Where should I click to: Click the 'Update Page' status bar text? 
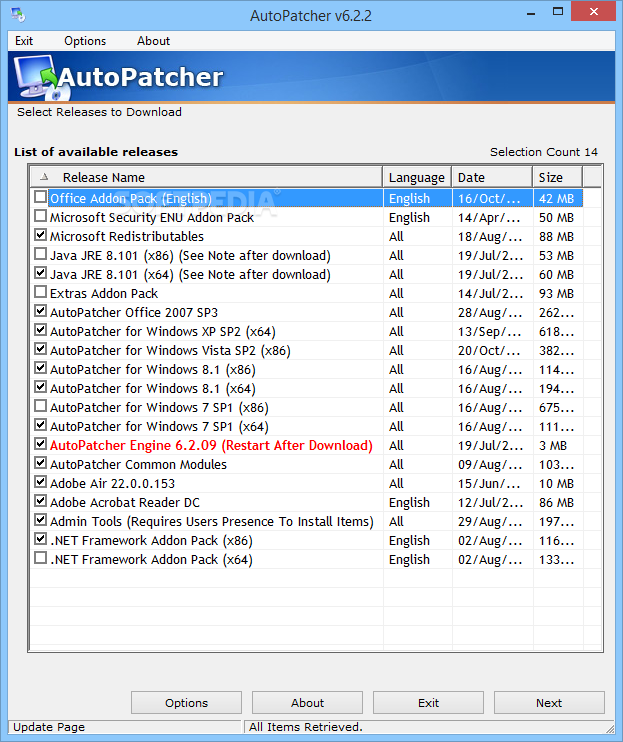[x=49, y=727]
